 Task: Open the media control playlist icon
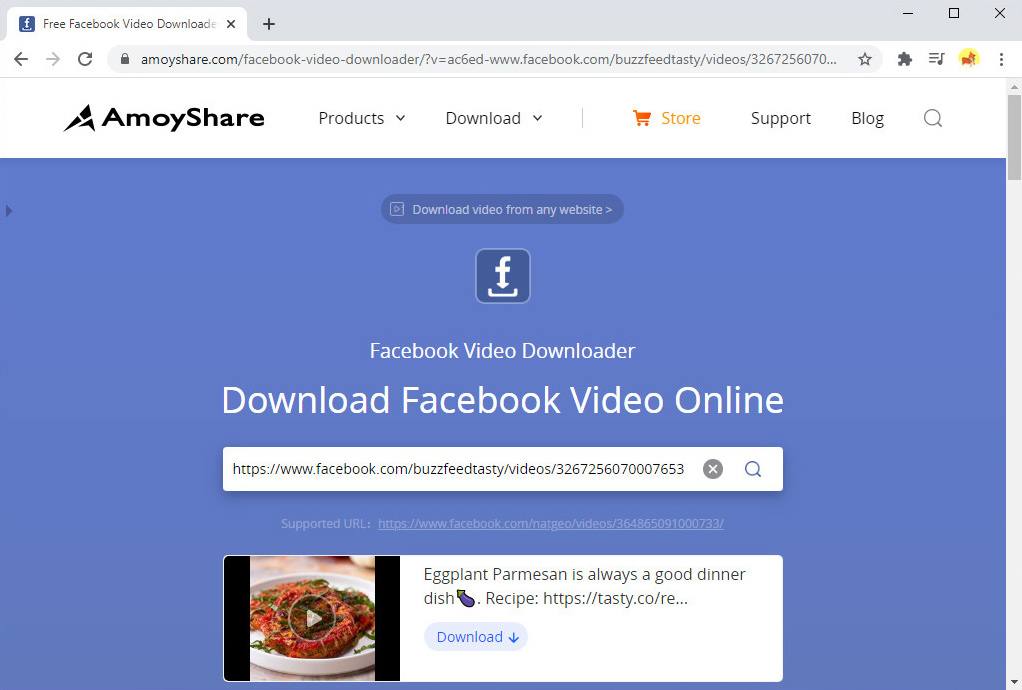point(937,59)
